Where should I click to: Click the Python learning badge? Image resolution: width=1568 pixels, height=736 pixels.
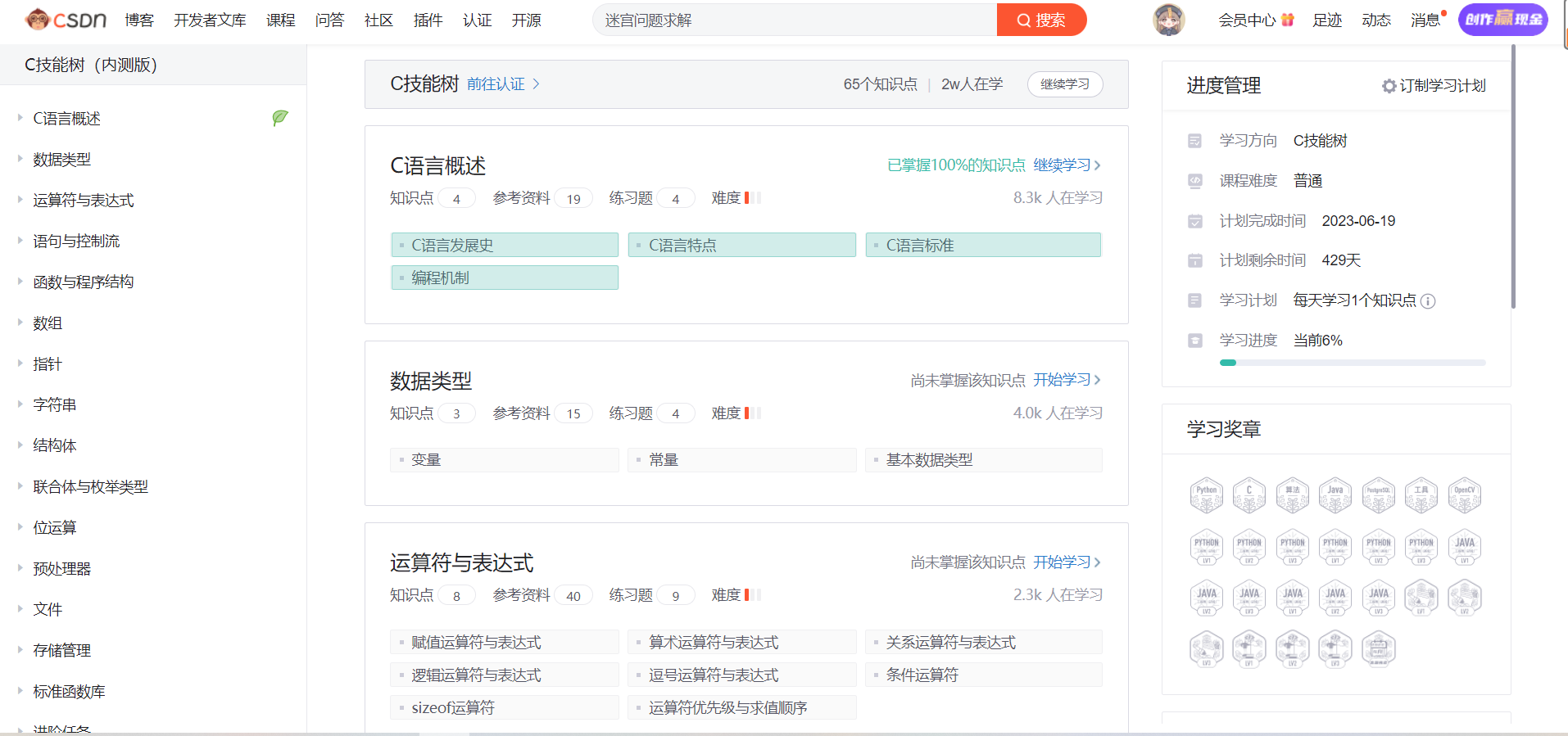click(1206, 495)
